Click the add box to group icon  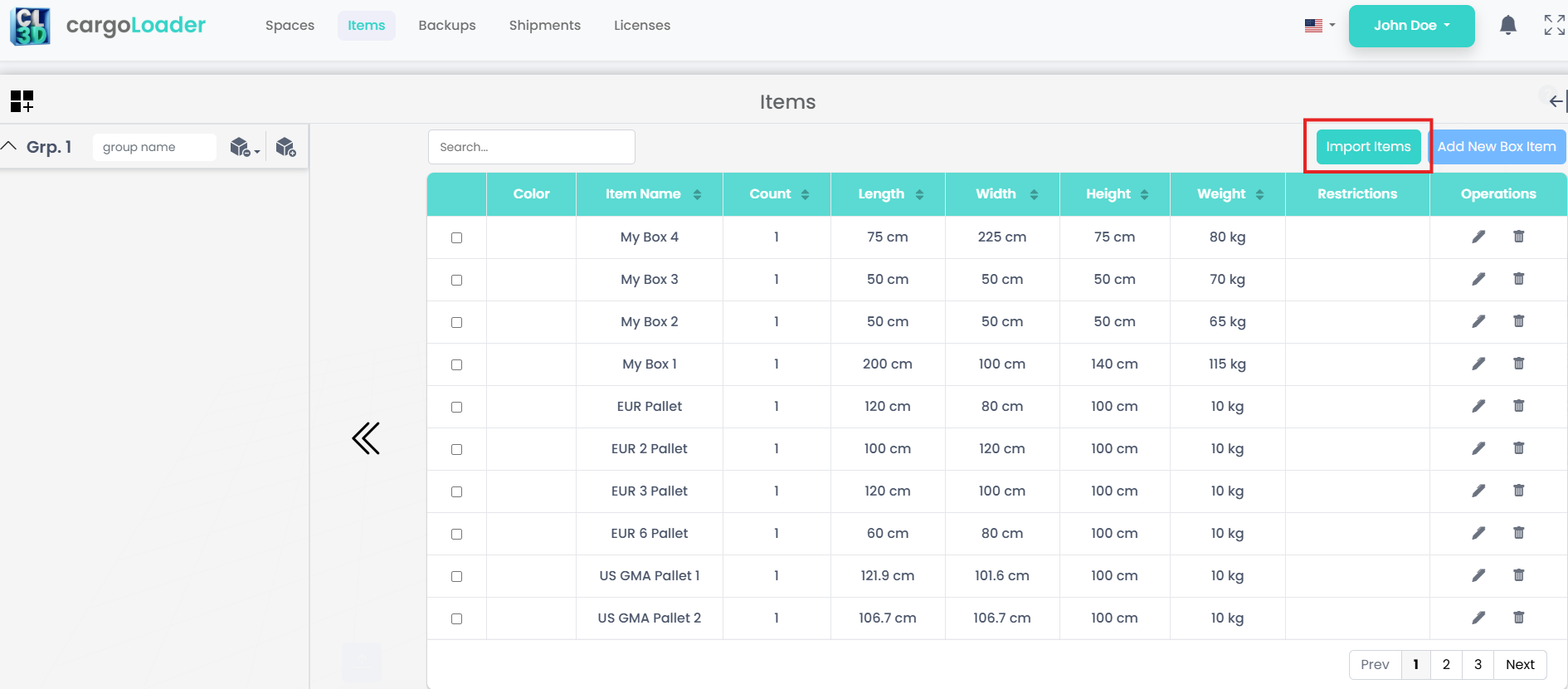285,148
